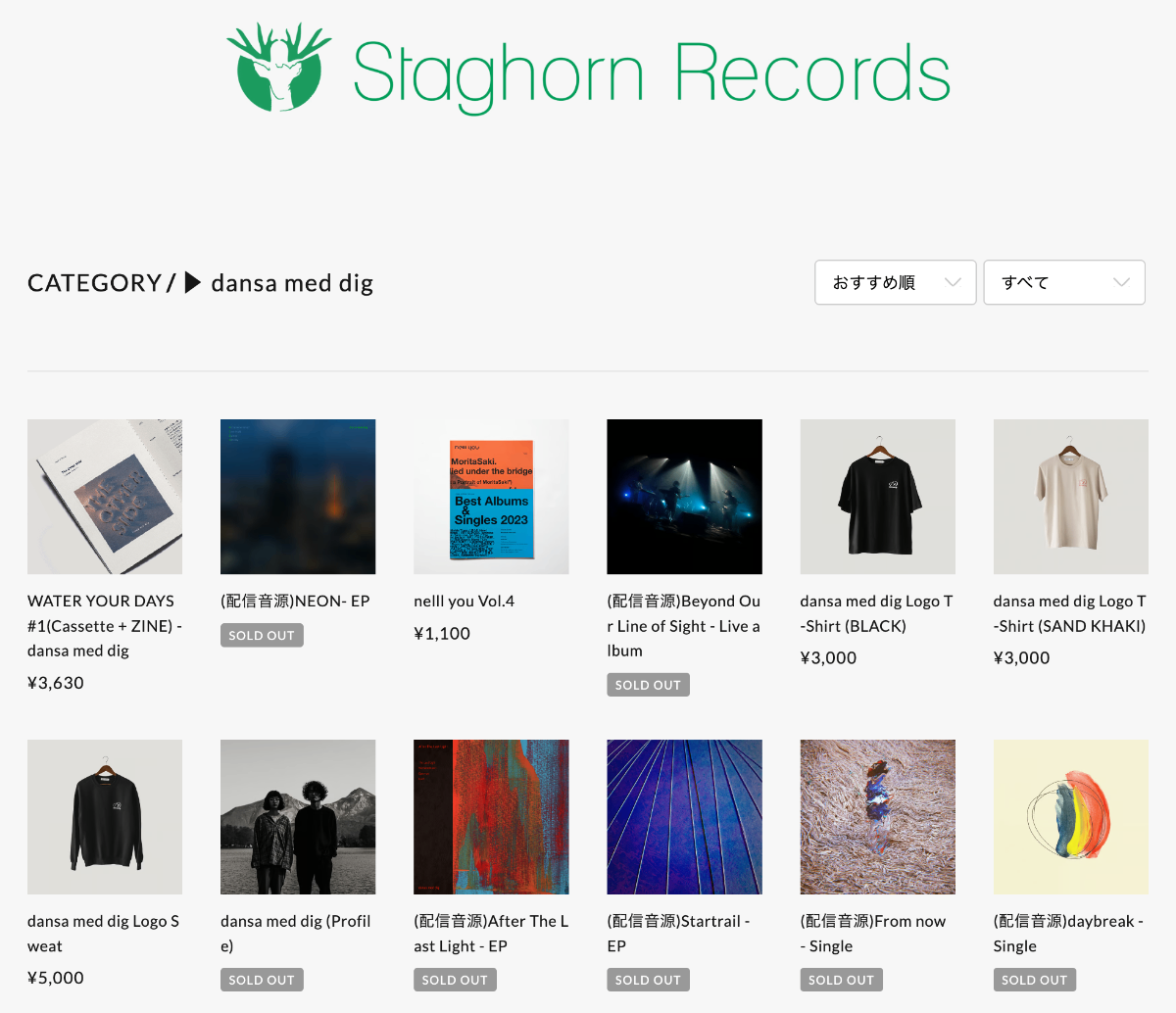Image resolution: width=1176 pixels, height=1013 pixels.
Task: Open WATER YOUR DAYS #1 cassette thumbnail
Action: (105, 497)
